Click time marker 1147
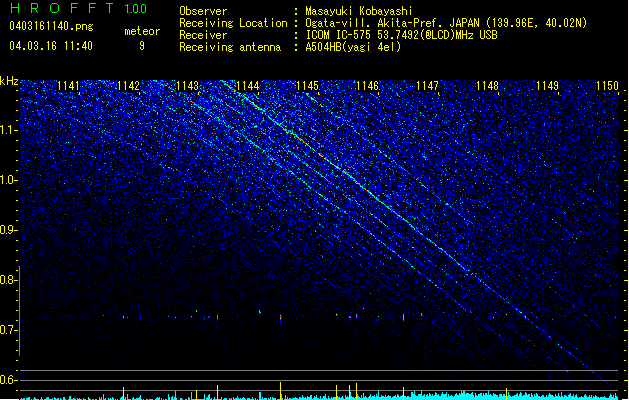This screenshot has width=629, height=400. pyautogui.click(x=428, y=86)
